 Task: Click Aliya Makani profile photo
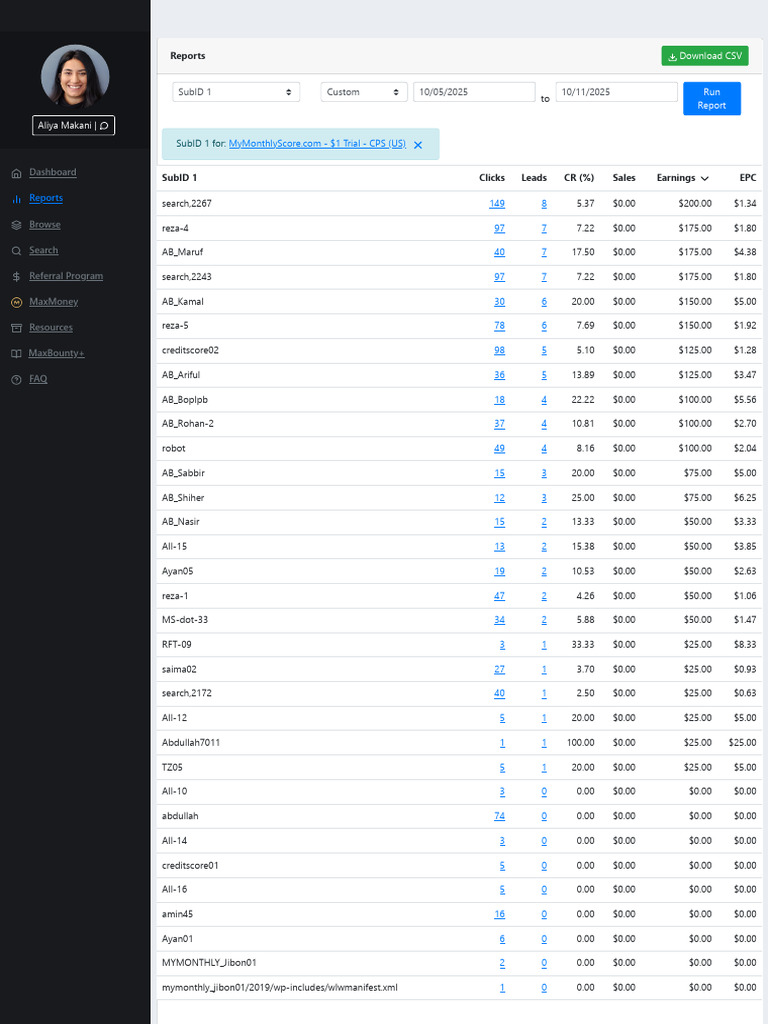[x=75, y=76]
